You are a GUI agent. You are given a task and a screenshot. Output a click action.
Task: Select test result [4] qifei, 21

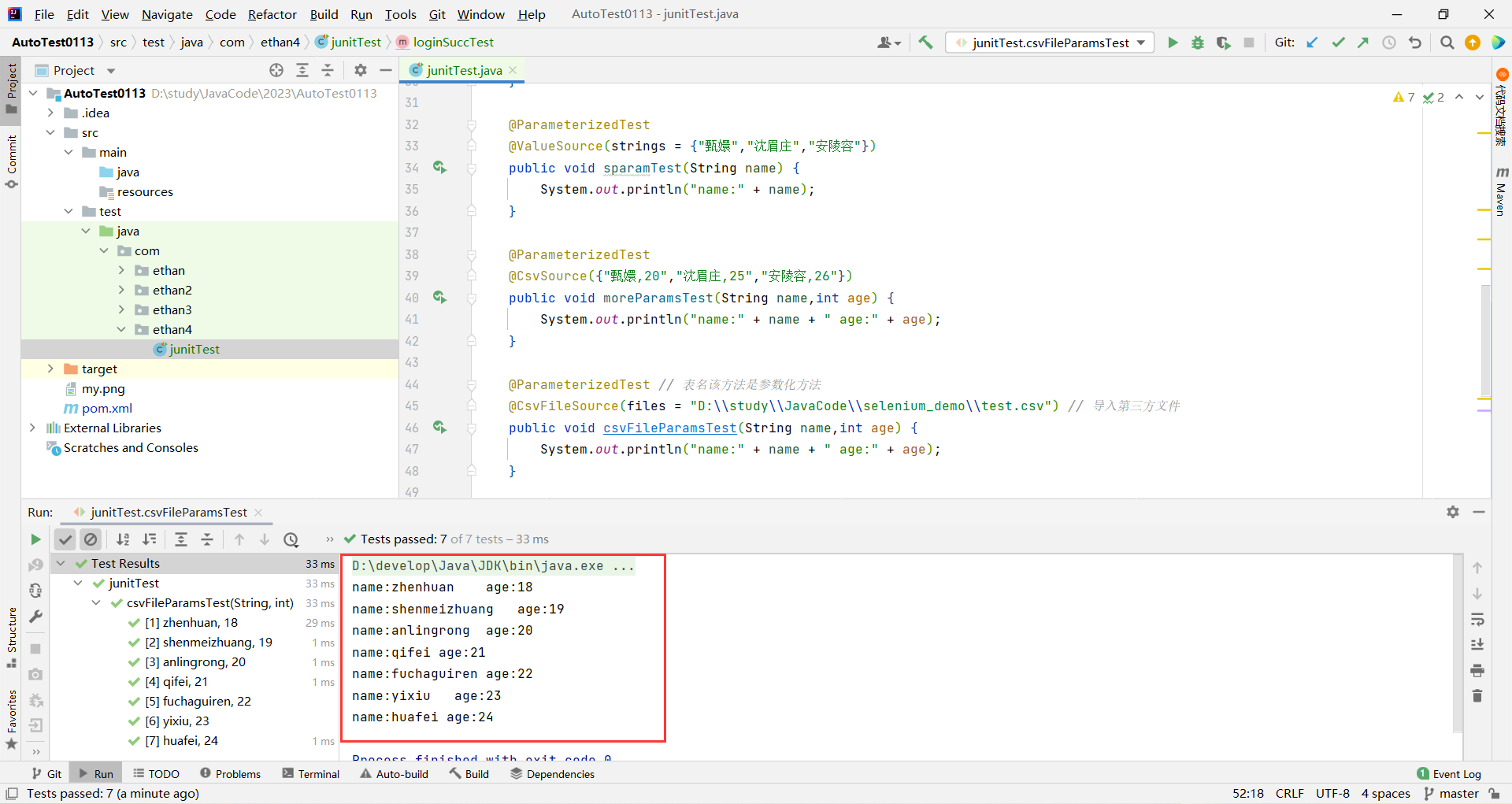176,681
